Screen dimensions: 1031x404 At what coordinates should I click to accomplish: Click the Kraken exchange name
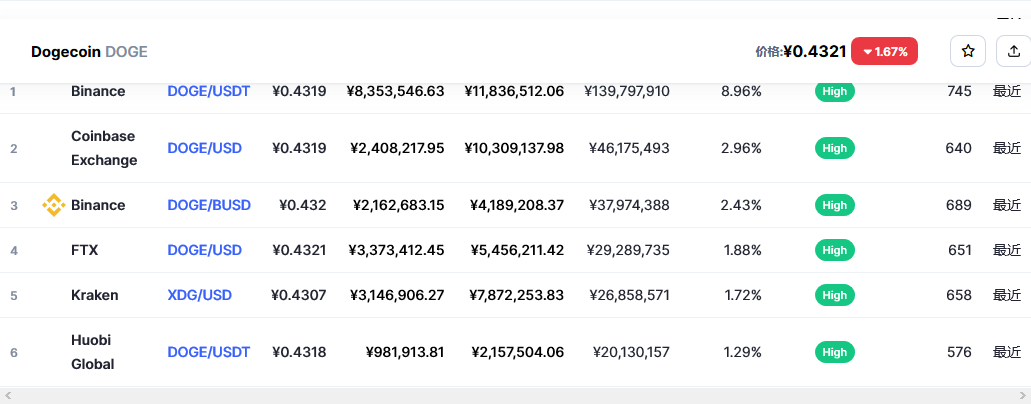pyautogui.click(x=94, y=295)
